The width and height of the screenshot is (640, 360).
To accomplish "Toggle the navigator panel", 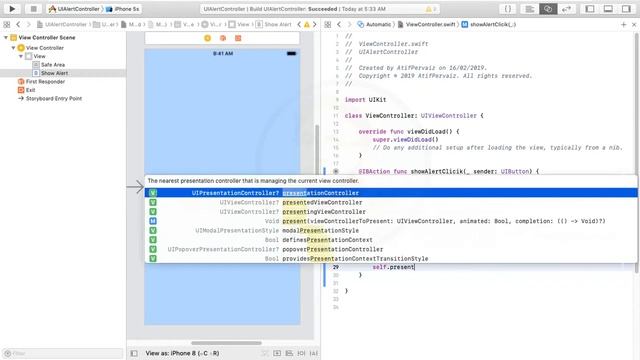I will [x=590, y=9].
